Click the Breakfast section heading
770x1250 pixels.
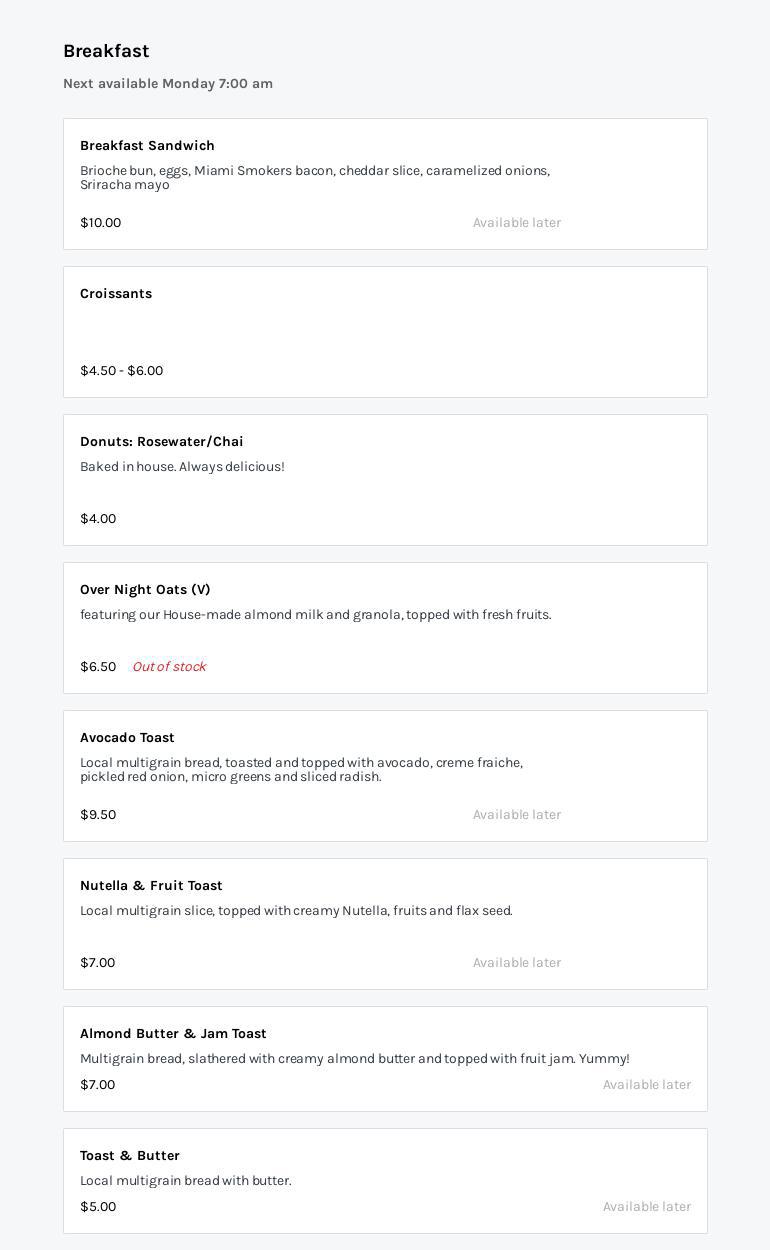tap(106, 51)
